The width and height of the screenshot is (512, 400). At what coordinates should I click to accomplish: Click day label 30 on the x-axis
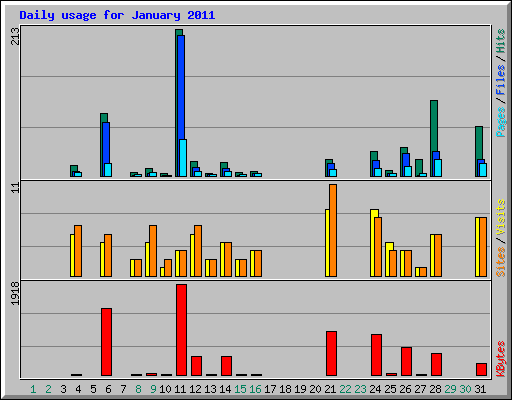point(465,389)
